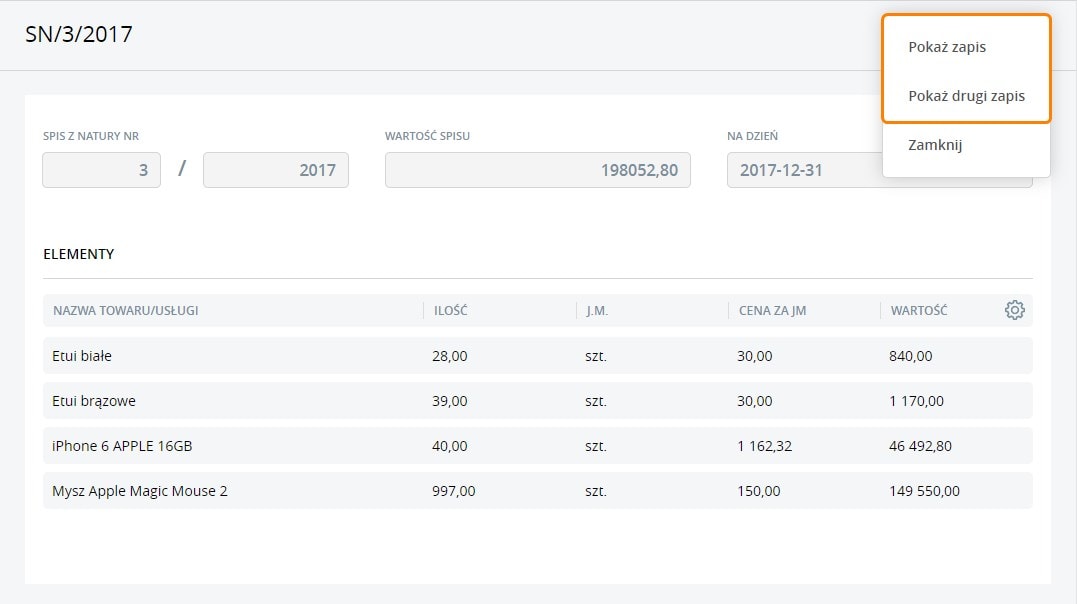
Task: Select 'Pokaż zapis' from the menu
Action: (x=947, y=47)
